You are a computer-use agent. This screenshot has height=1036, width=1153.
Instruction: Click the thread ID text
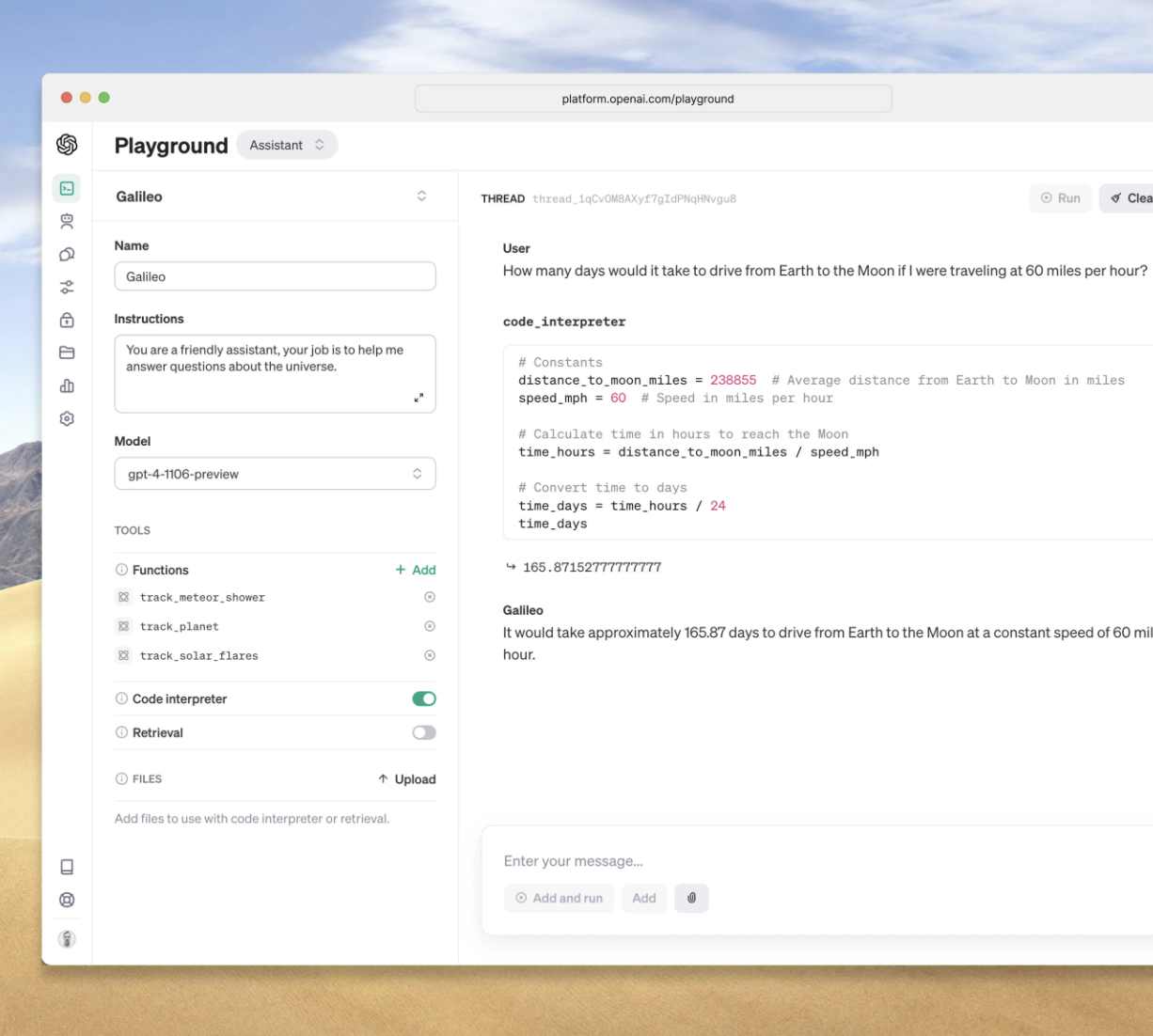(634, 199)
